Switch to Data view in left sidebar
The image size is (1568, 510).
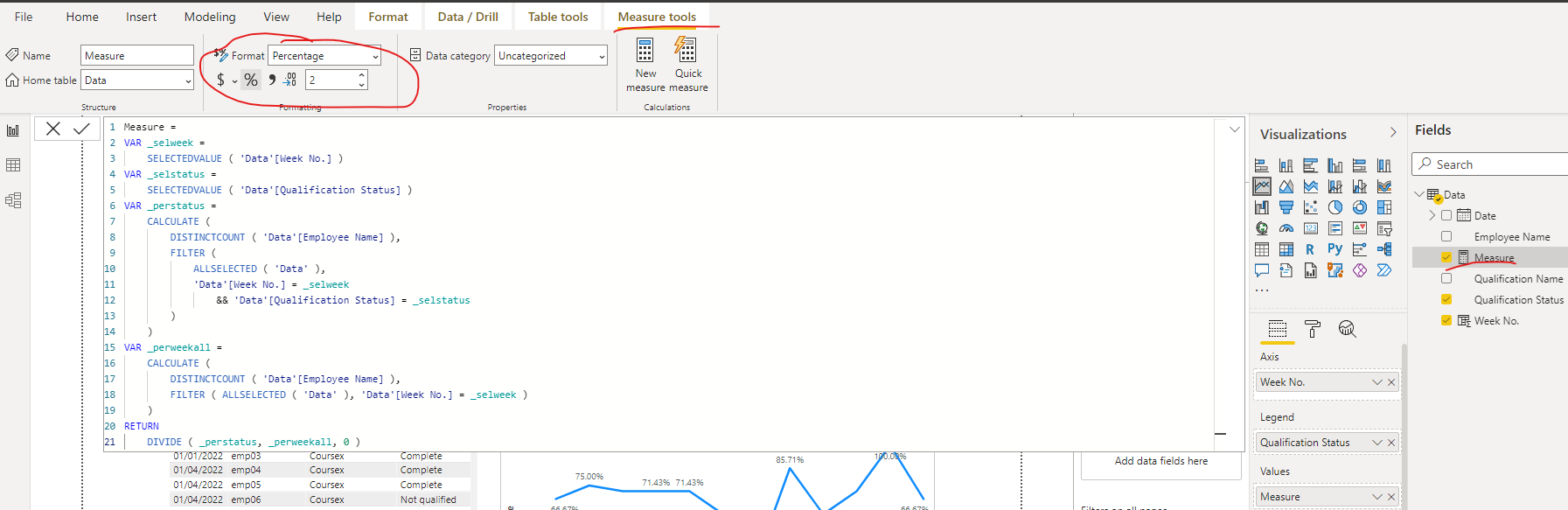(x=13, y=165)
